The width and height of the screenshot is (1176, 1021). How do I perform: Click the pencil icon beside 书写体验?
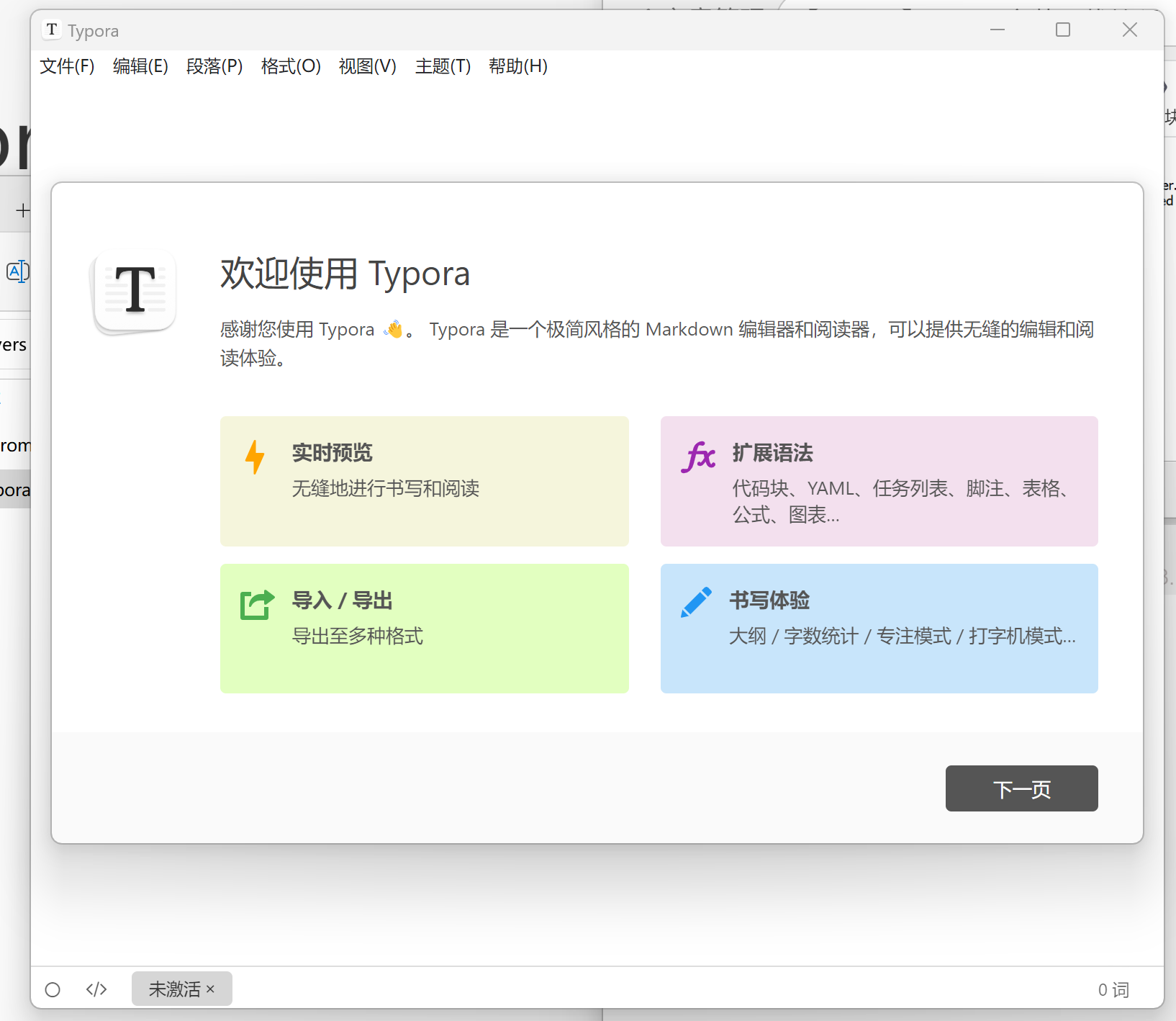tap(695, 601)
